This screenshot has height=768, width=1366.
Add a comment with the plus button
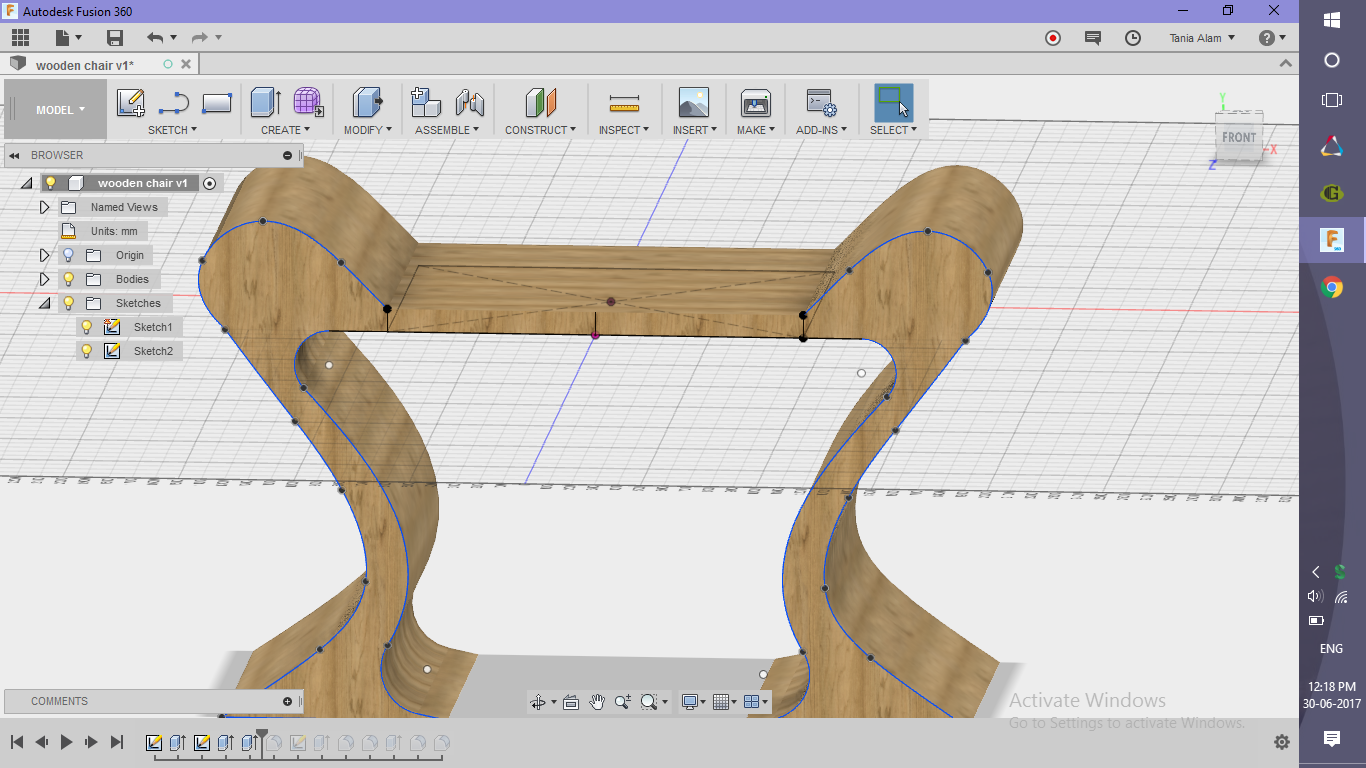(x=287, y=701)
